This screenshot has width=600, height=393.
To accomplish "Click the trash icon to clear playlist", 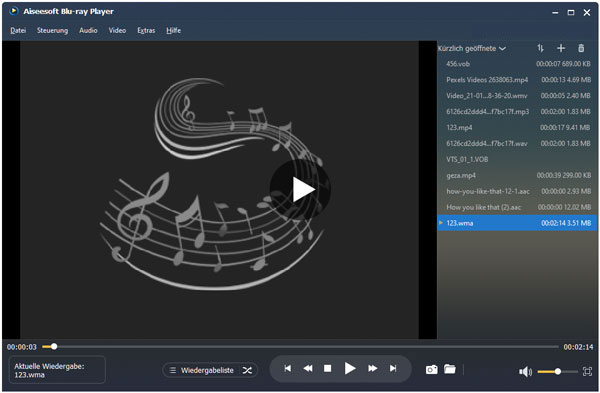I will point(581,48).
